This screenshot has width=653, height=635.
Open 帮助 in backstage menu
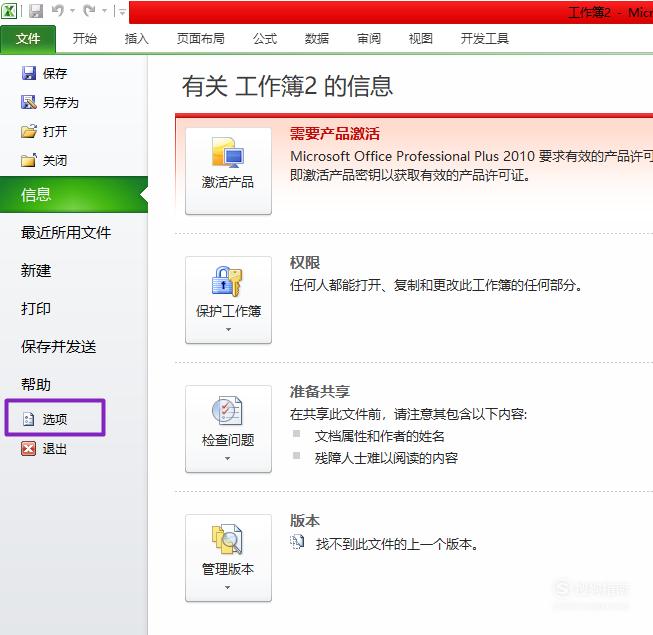coord(36,384)
